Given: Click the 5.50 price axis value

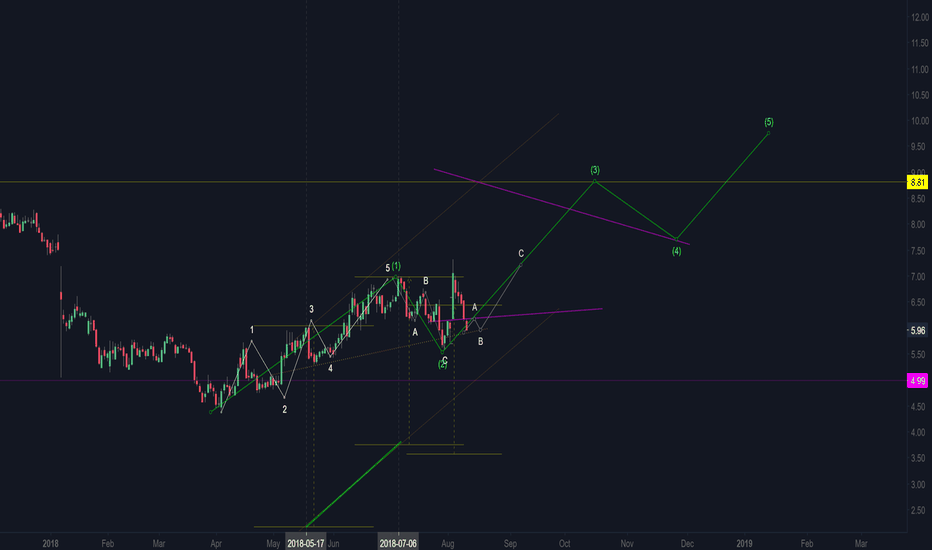Looking at the screenshot, I should click(x=920, y=354).
